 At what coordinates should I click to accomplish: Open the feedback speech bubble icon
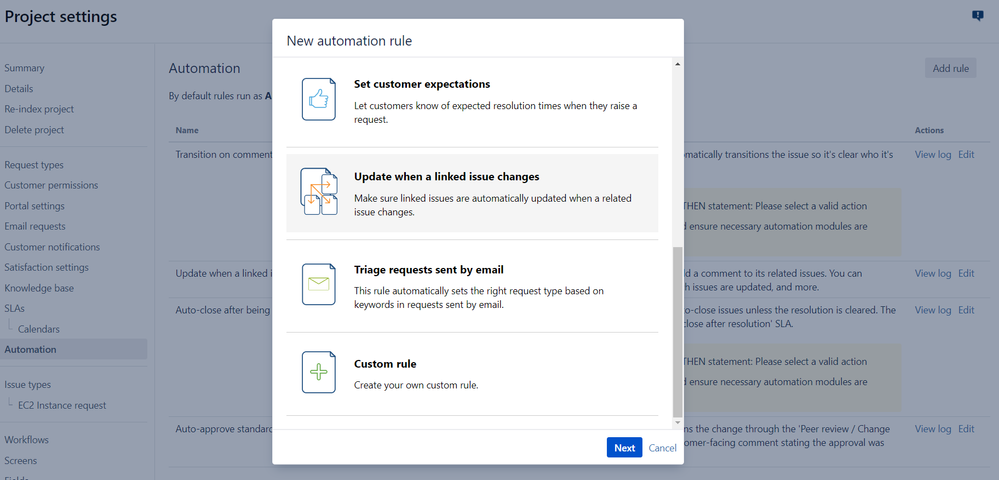977,16
